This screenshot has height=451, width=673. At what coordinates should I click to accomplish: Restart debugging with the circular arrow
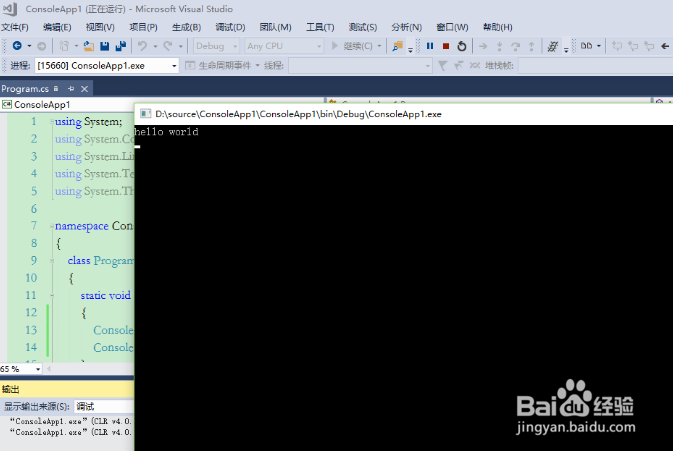pyautogui.click(x=462, y=46)
